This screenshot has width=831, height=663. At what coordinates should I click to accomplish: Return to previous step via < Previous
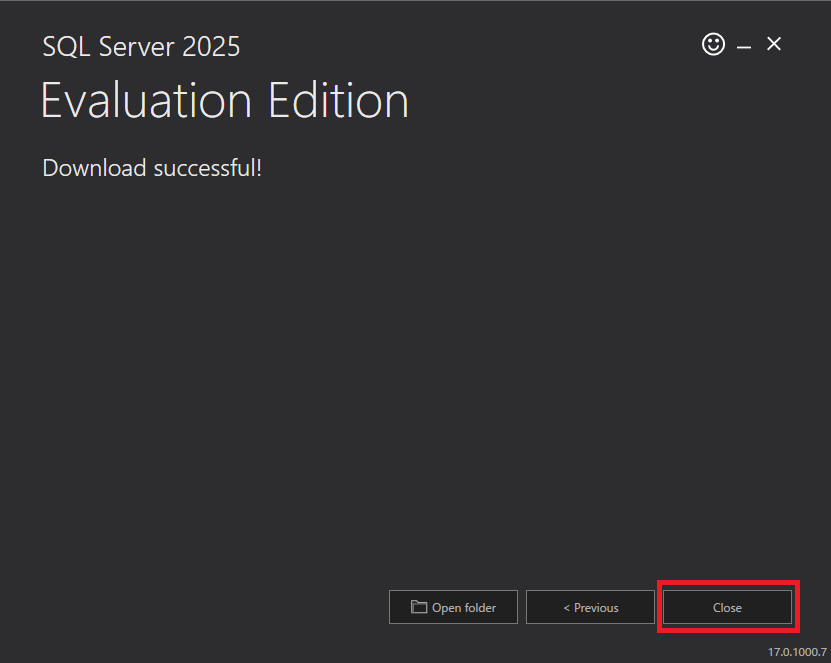pos(590,607)
